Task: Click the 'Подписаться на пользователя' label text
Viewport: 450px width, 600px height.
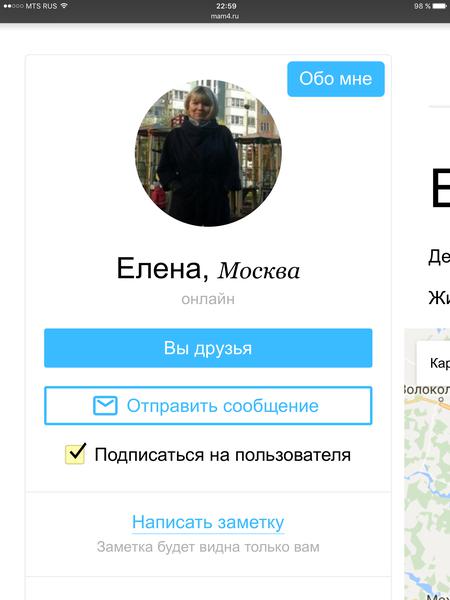Action: [x=222, y=455]
